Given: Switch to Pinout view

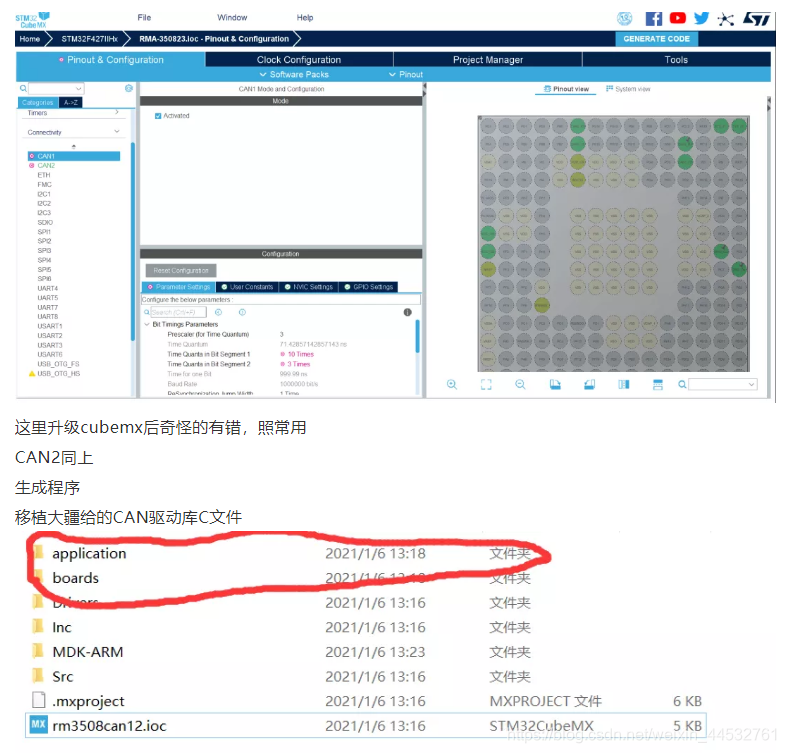Looking at the screenshot, I should [566, 89].
